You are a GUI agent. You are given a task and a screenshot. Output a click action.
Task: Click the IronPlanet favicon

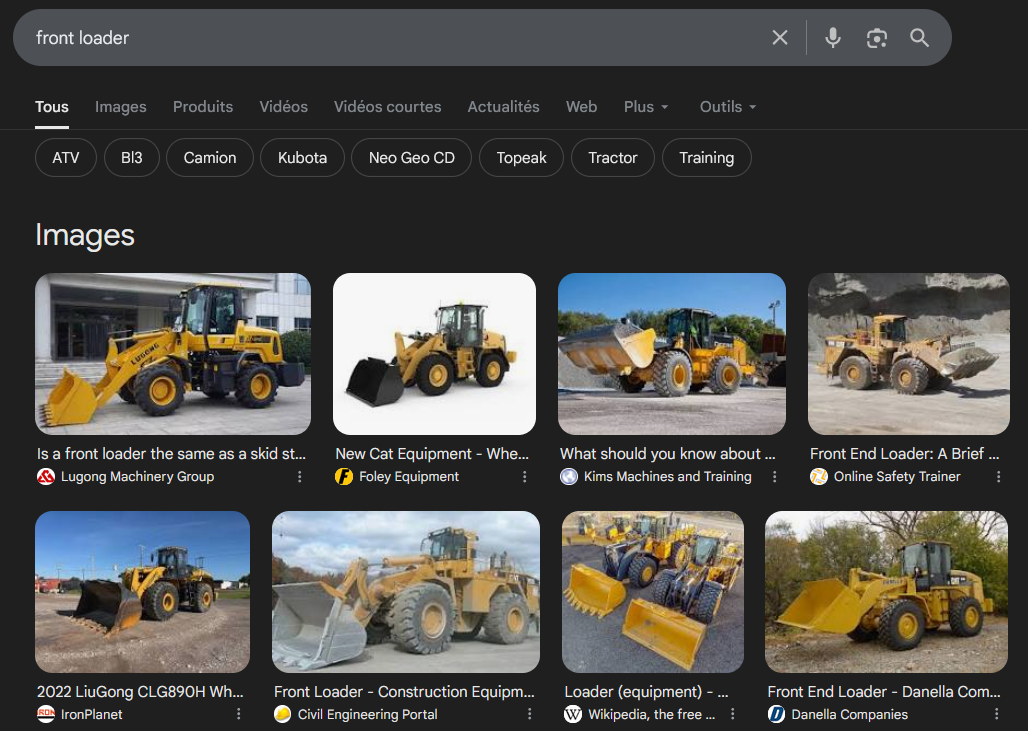tap(46, 714)
